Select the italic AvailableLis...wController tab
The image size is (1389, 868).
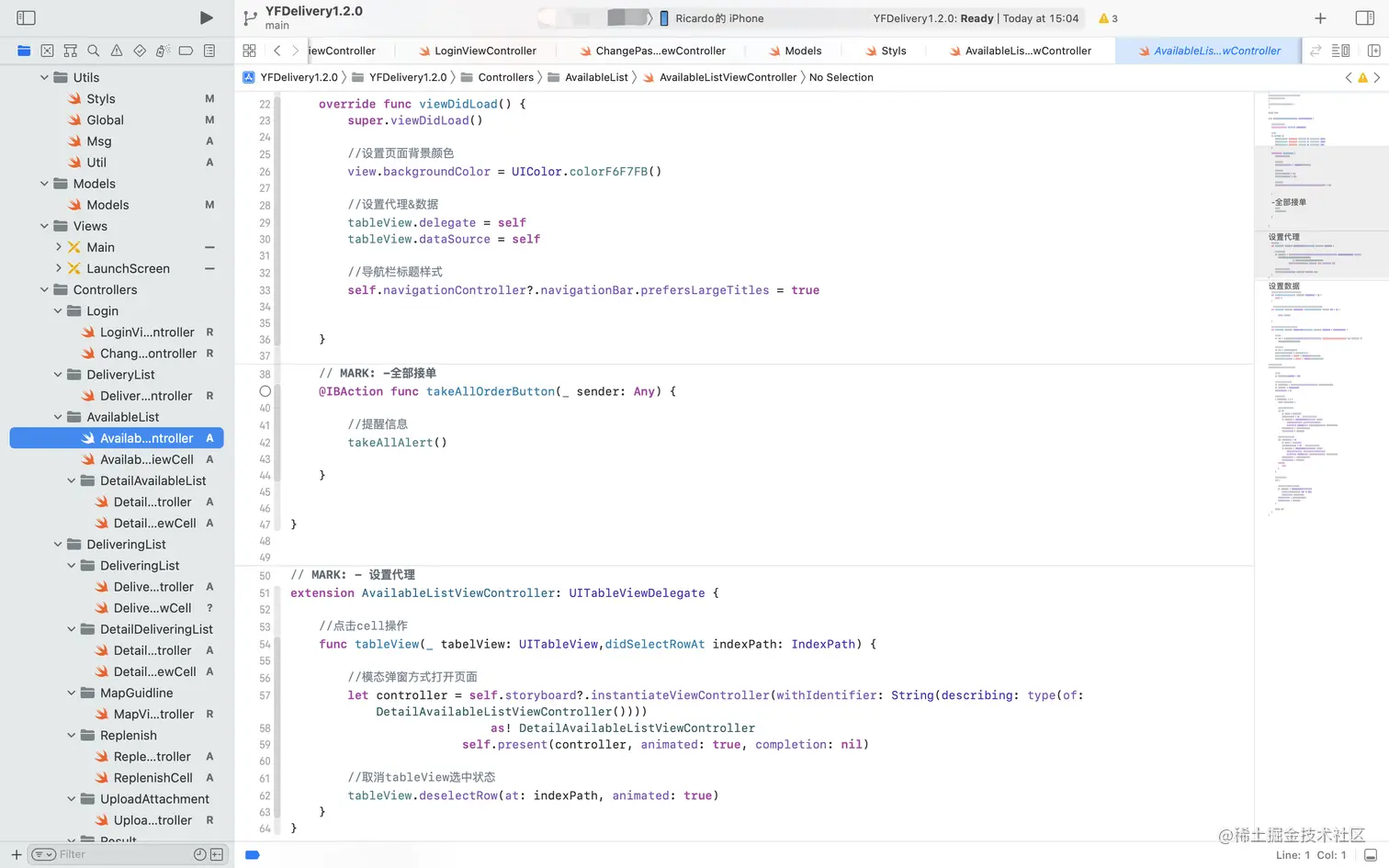(x=1209, y=51)
